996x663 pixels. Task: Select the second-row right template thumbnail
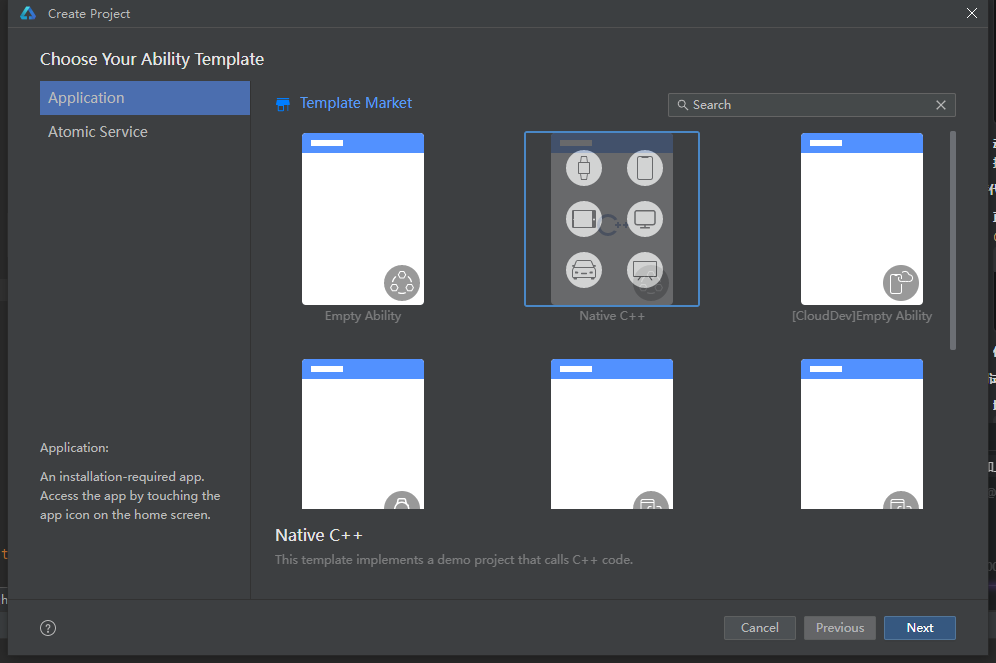click(x=862, y=434)
